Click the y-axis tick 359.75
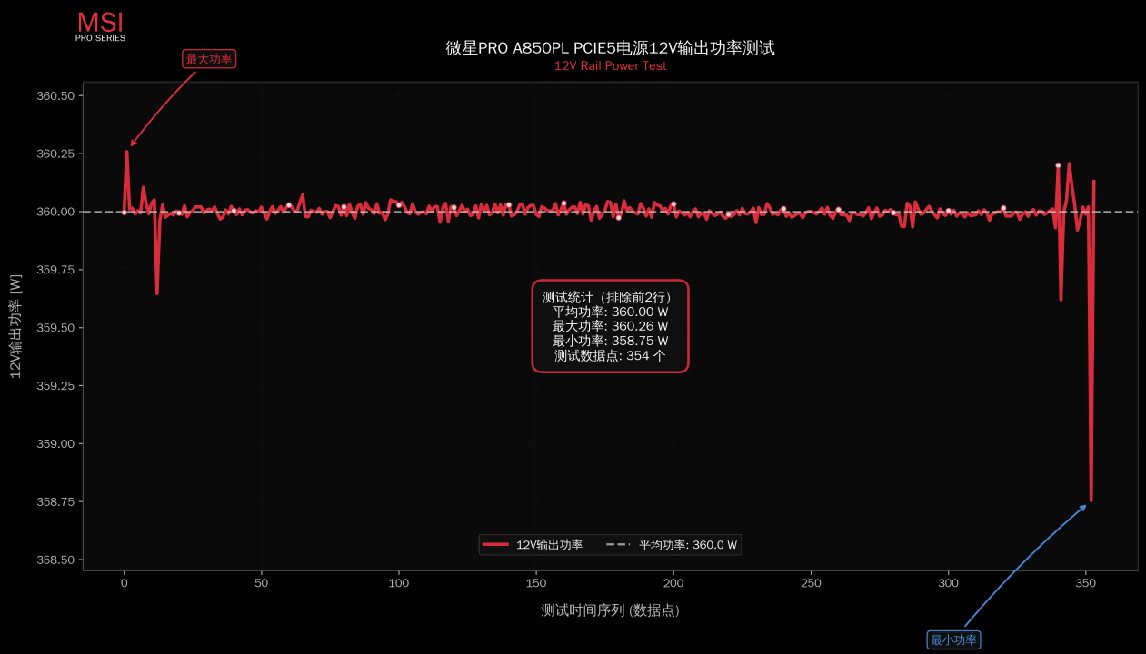Viewport: 1146px width, 654px height. [x=56, y=270]
